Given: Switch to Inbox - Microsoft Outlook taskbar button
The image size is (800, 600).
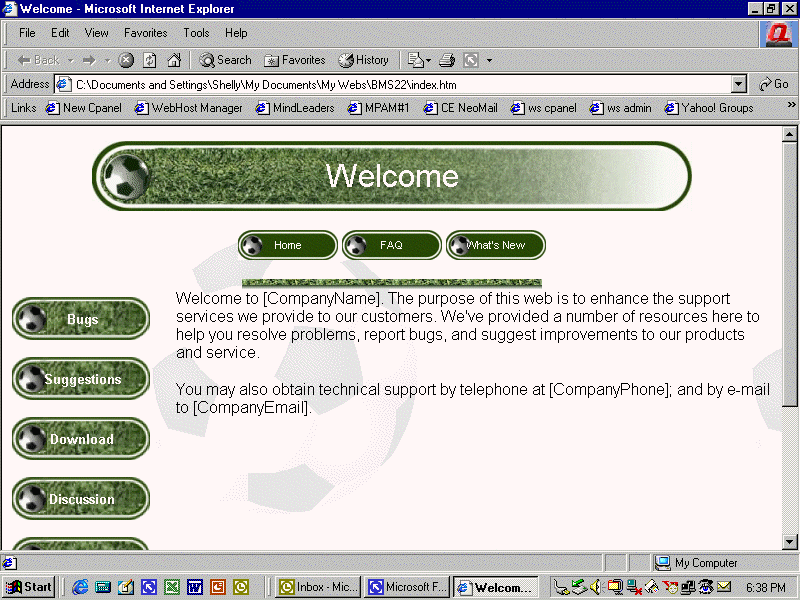Looking at the screenshot, I should tap(318, 587).
